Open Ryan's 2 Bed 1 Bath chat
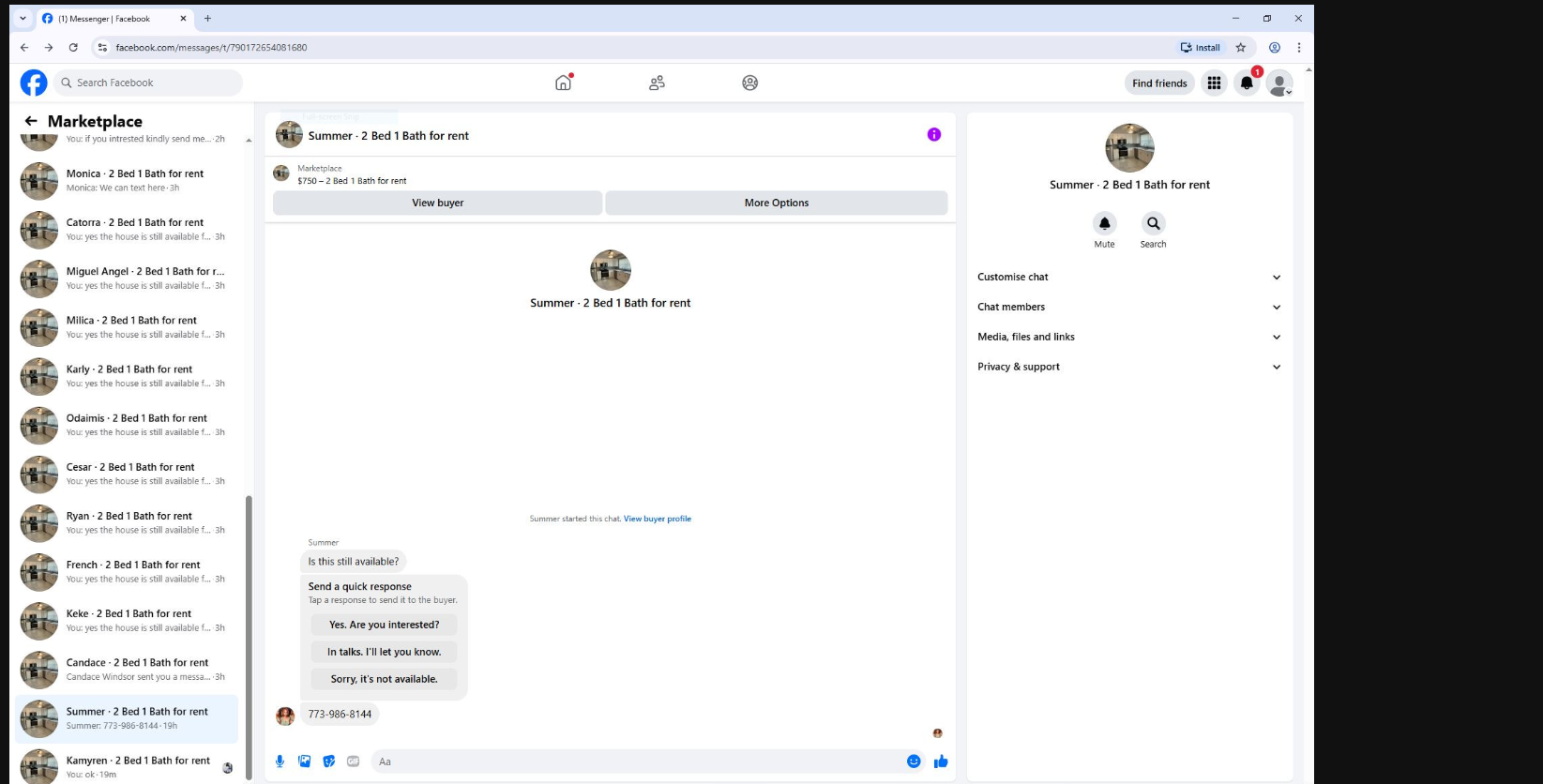1543x784 pixels. pyautogui.click(x=127, y=523)
